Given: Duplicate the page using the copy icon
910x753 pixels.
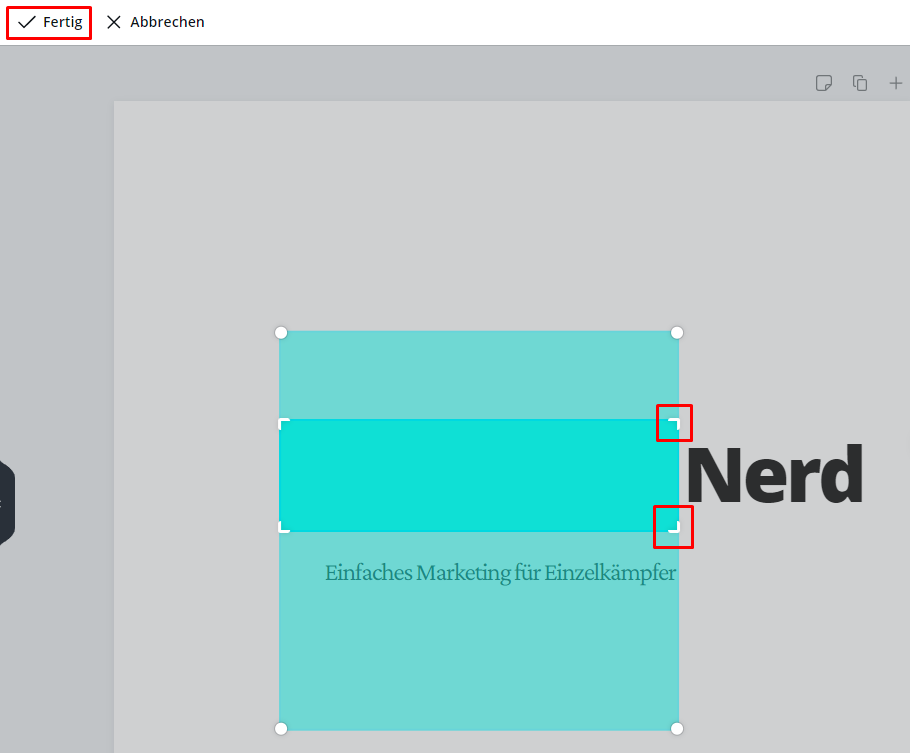Looking at the screenshot, I should 860,83.
